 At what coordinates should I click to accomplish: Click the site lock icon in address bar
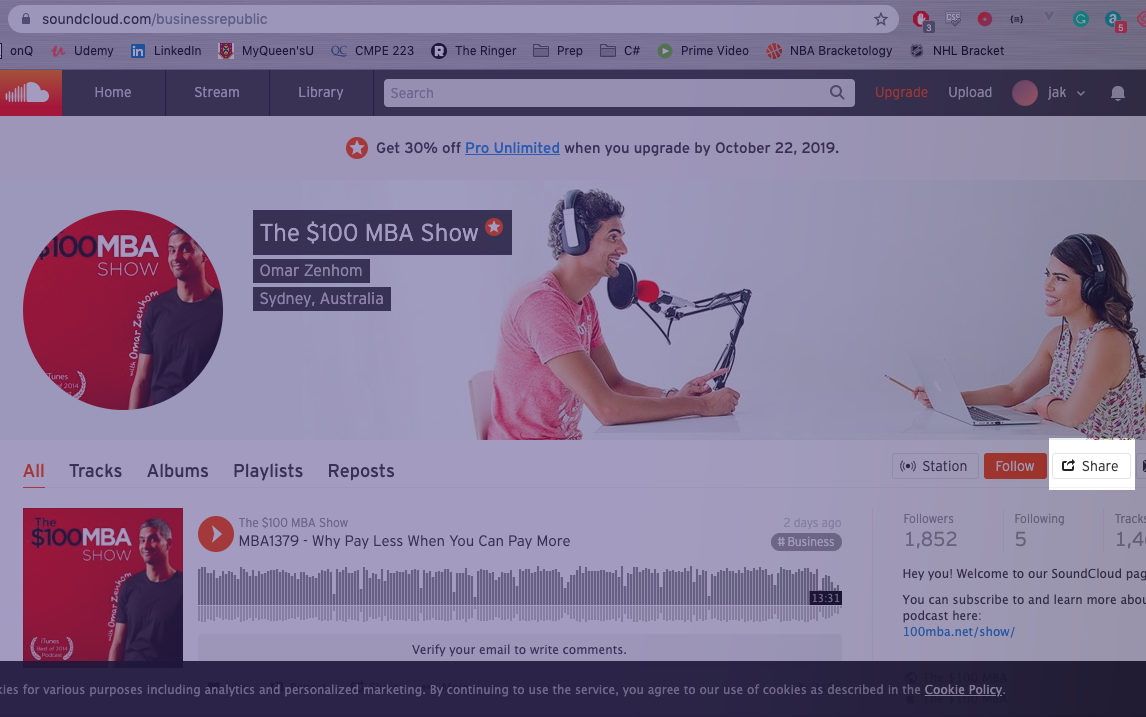coord(26,19)
